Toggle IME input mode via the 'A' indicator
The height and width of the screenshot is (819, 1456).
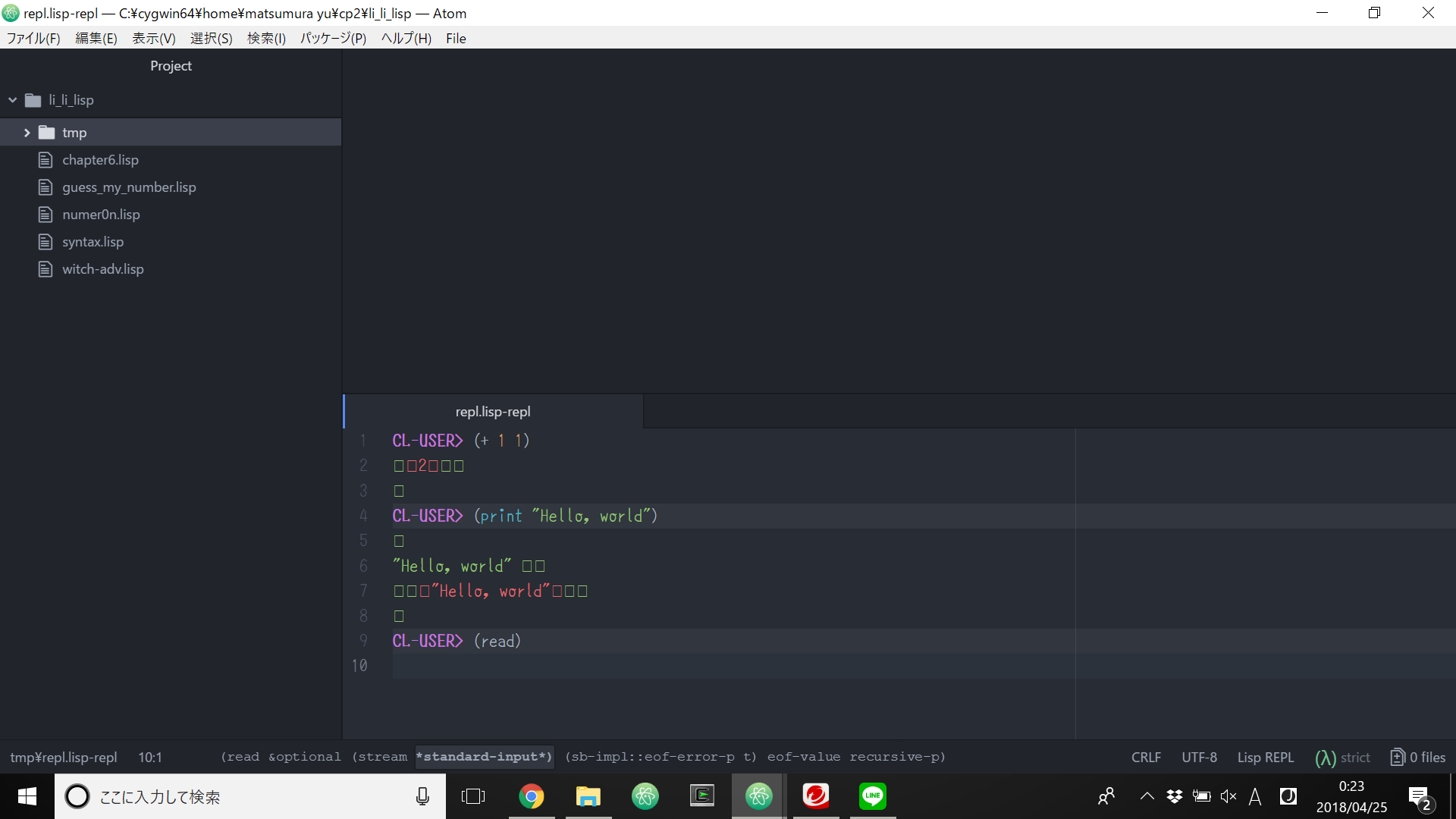coord(1256,796)
